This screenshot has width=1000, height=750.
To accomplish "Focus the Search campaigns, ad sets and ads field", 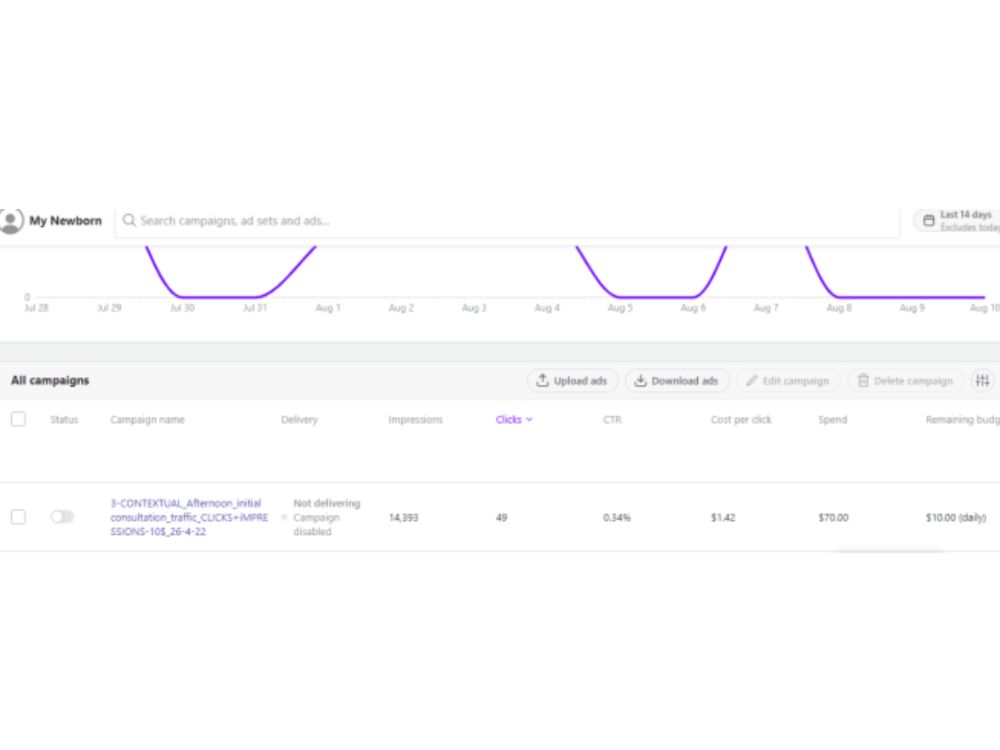I will point(508,221).
